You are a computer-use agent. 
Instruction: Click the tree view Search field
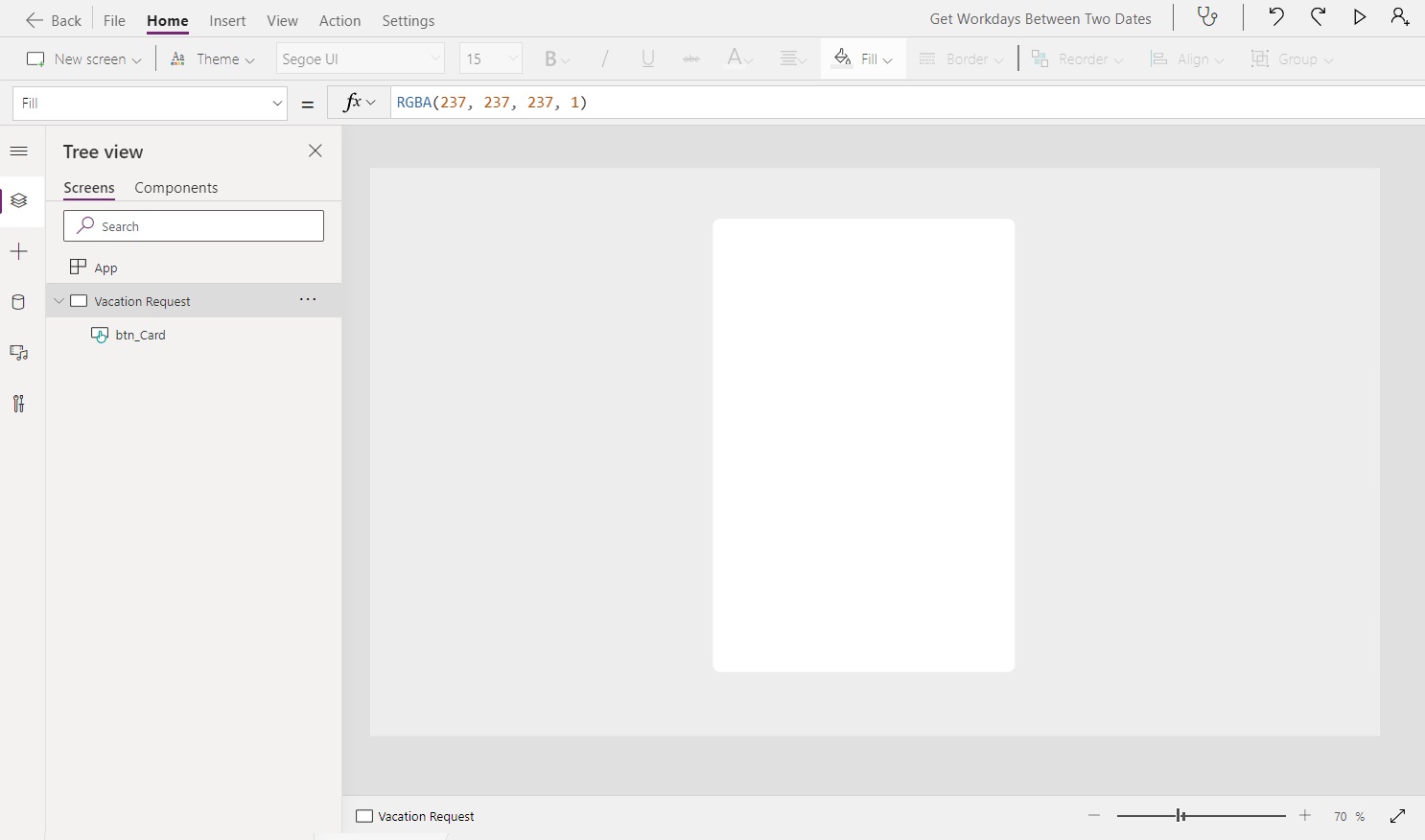[x=194, y=226]
